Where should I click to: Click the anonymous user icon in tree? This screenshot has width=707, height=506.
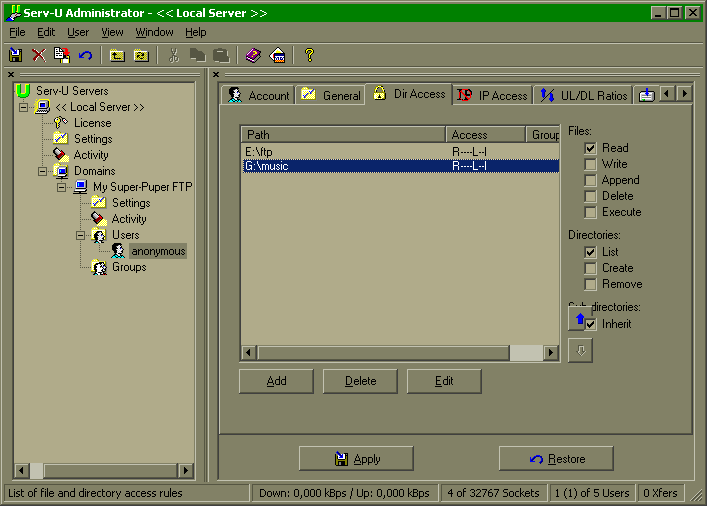(118, 251)
